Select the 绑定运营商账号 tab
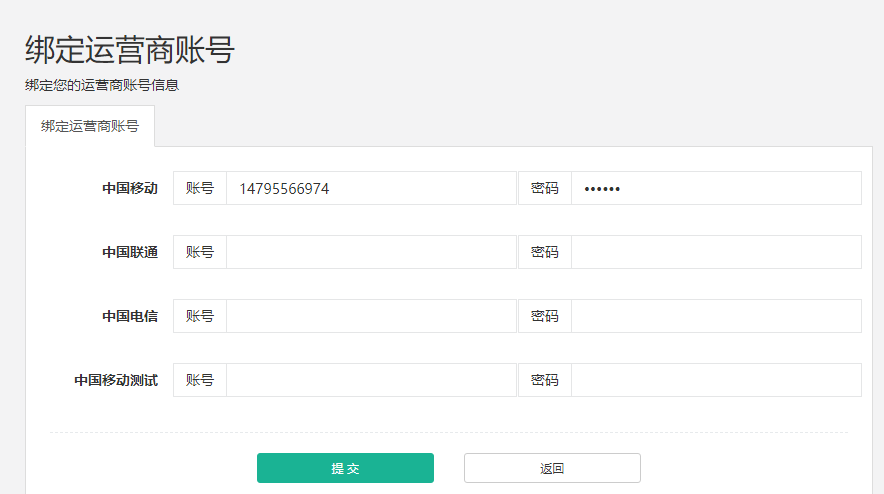 click(x=90, y=126)
